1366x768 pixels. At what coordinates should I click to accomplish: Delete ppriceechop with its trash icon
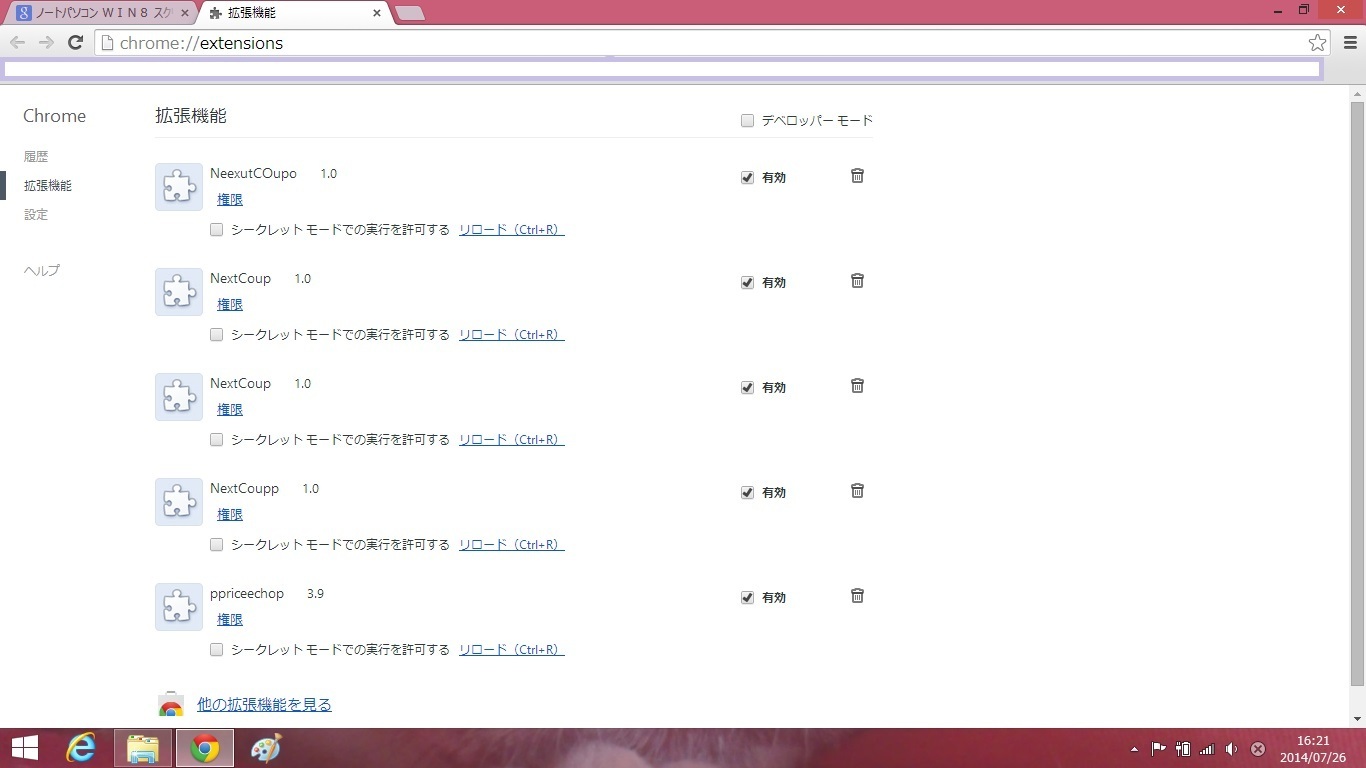tap(857, 595)
